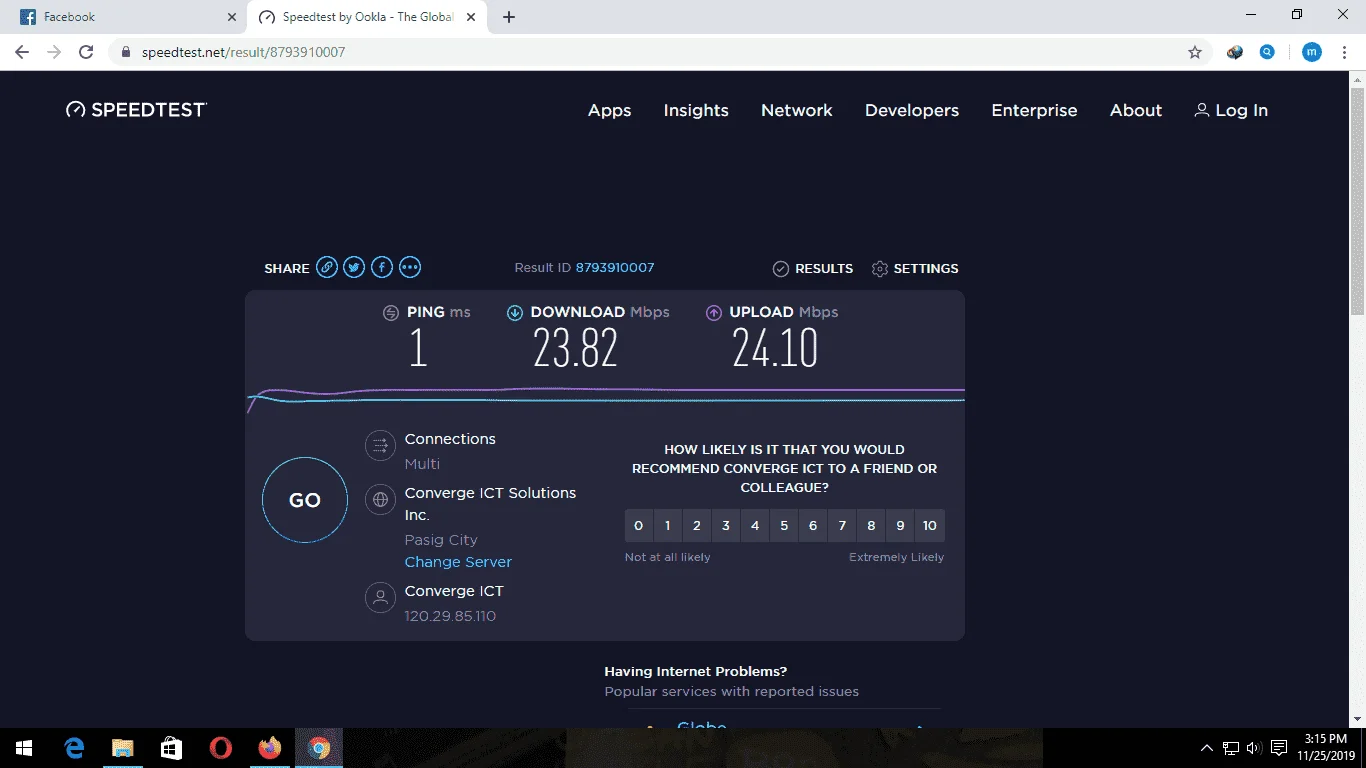
Task: Click the 24.10 upload speed value
Action: pos(775,349)
